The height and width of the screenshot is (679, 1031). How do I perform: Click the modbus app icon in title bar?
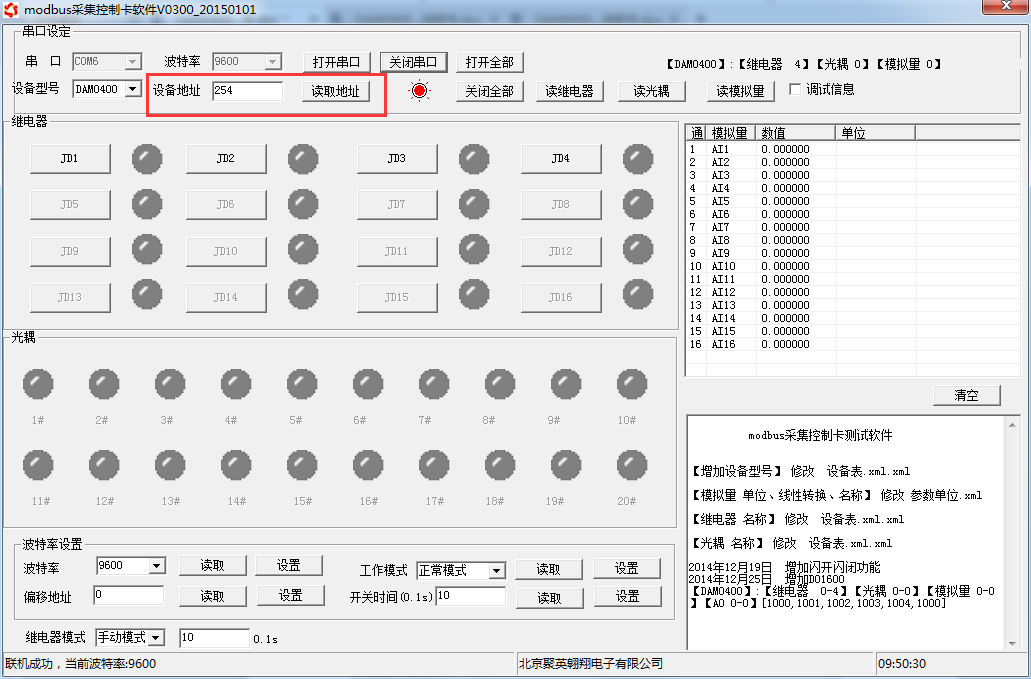click(11, 10)
